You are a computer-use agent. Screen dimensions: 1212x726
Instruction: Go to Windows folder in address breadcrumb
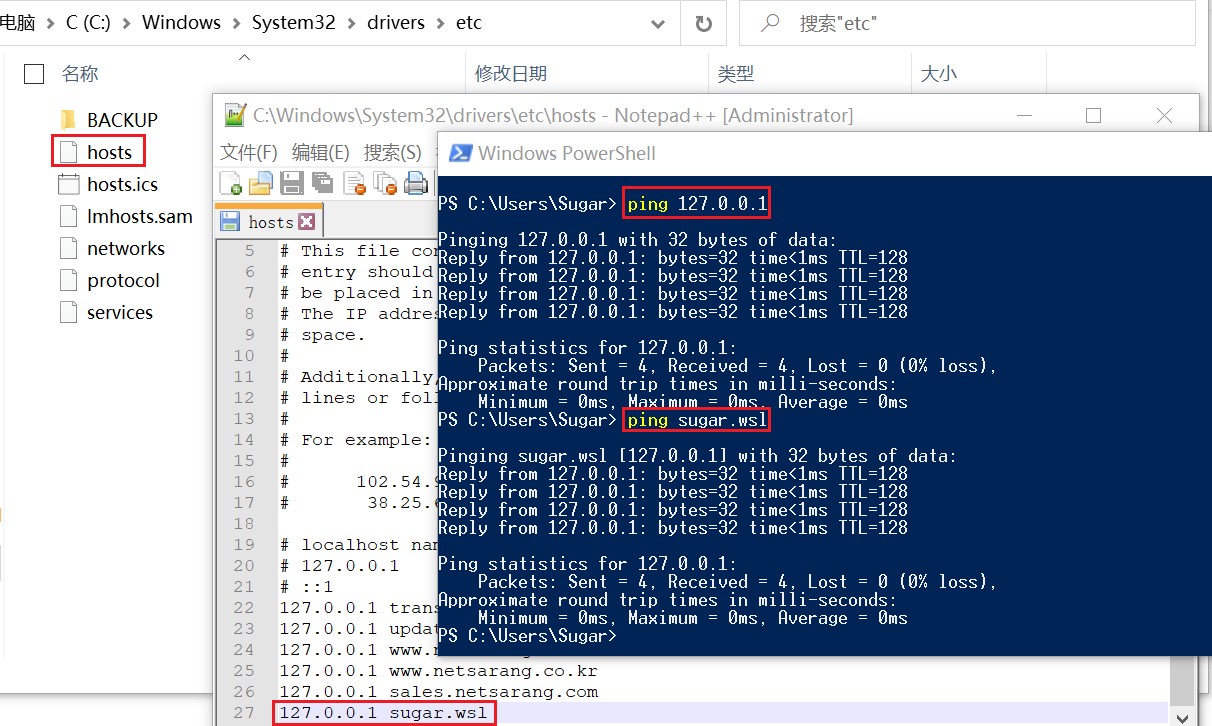pyautogui.click(x=181, y=23)
